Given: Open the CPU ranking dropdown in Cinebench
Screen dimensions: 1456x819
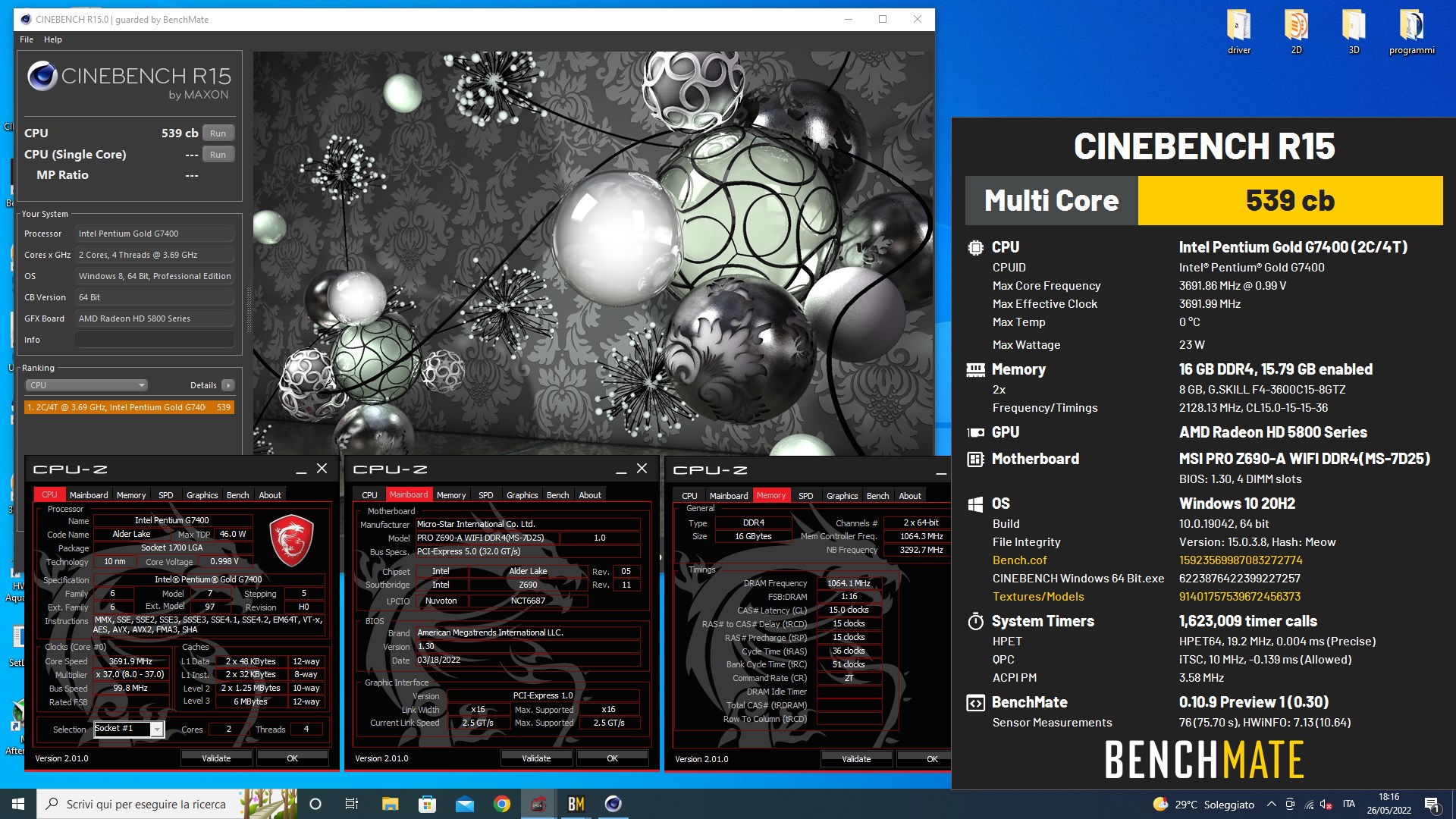Looking at the screenshot, I should 86,385.
